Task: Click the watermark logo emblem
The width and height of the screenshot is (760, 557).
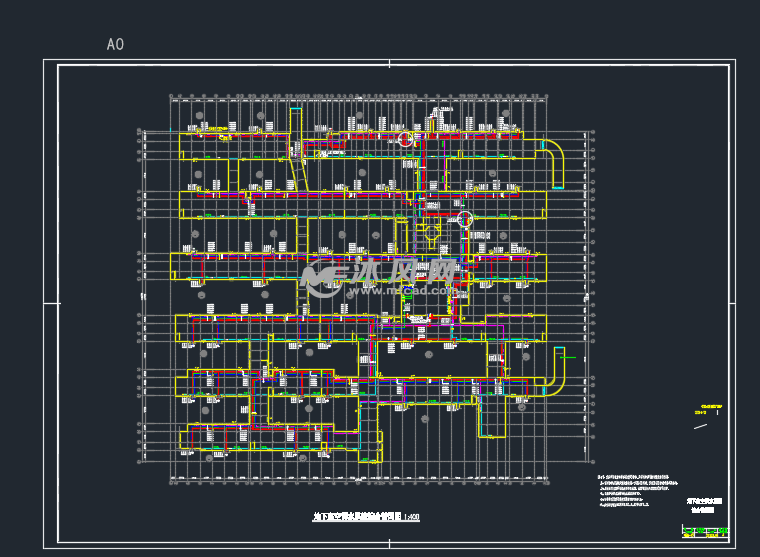Action: [322, 276]
